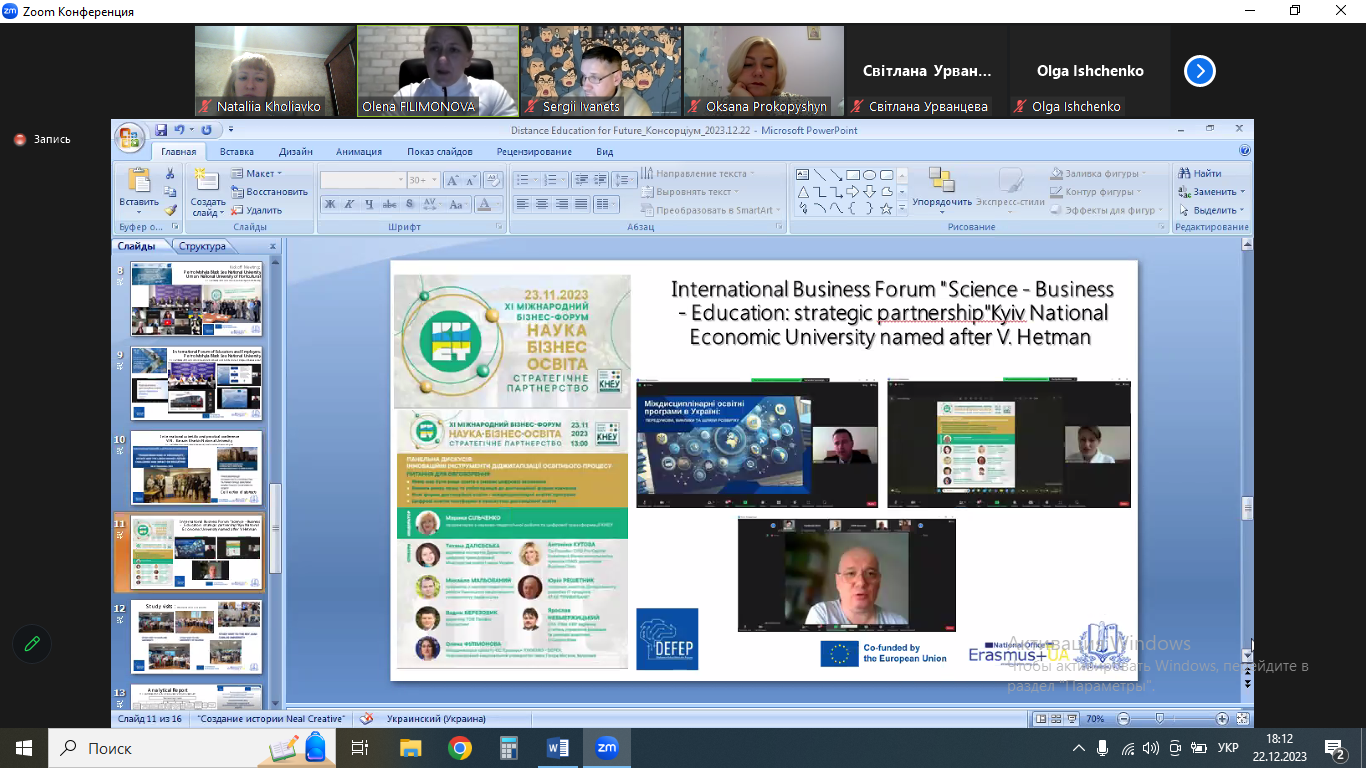Save the presentation via quick access toolbar
Screen dimensions: 1366x768
[160, 130]
